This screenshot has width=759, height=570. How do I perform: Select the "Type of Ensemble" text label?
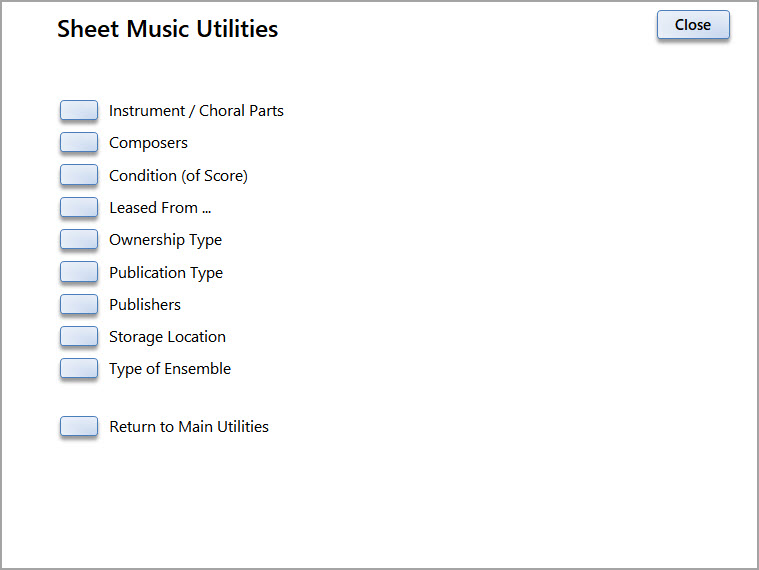point(170,369)
